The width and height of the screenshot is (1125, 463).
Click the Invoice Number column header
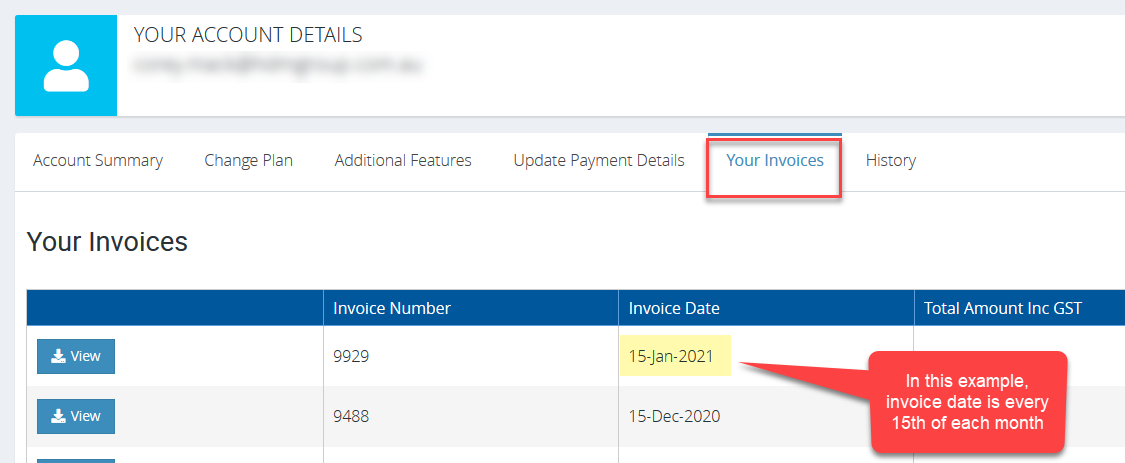pos(392,308)
